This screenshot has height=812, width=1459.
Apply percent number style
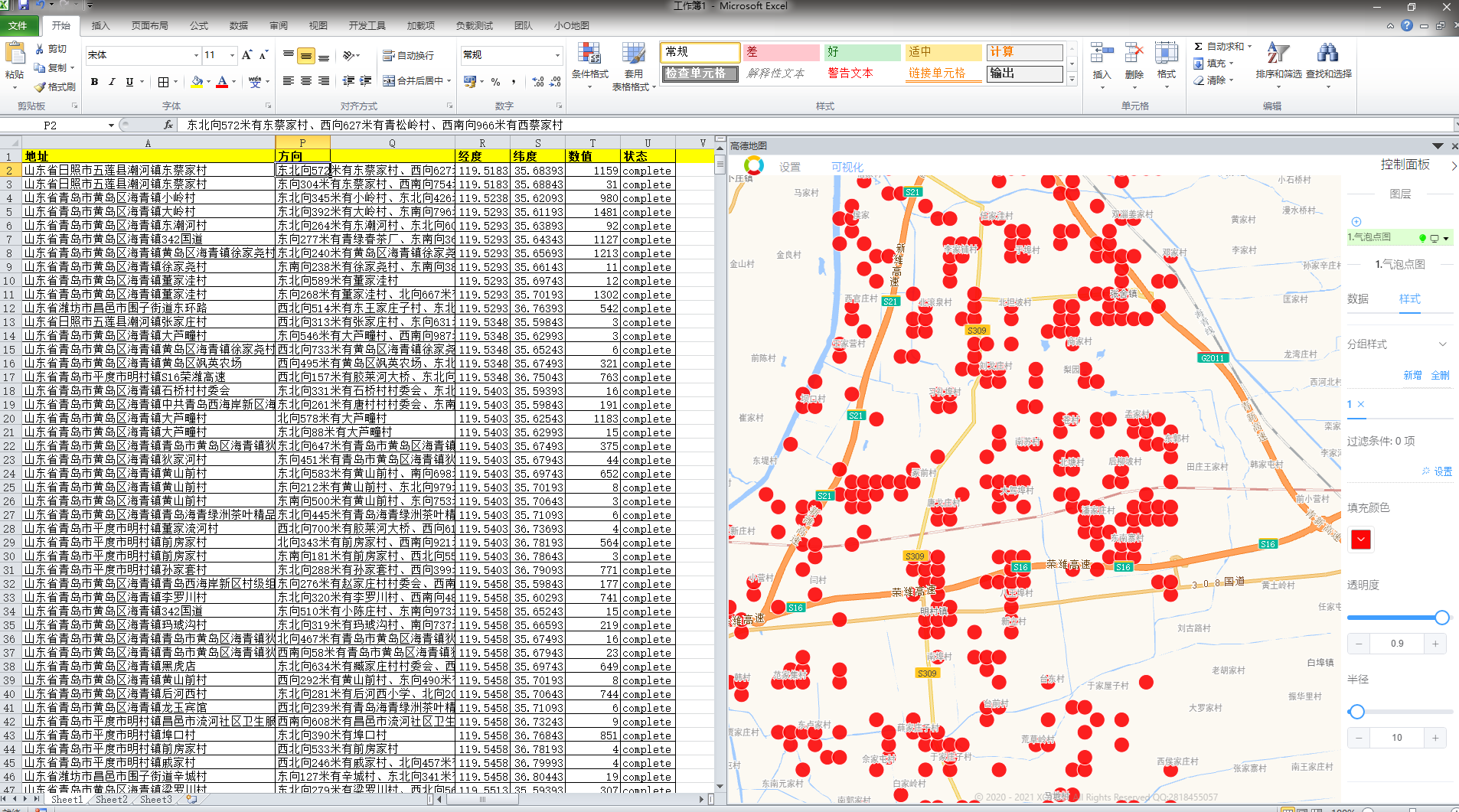496,82
